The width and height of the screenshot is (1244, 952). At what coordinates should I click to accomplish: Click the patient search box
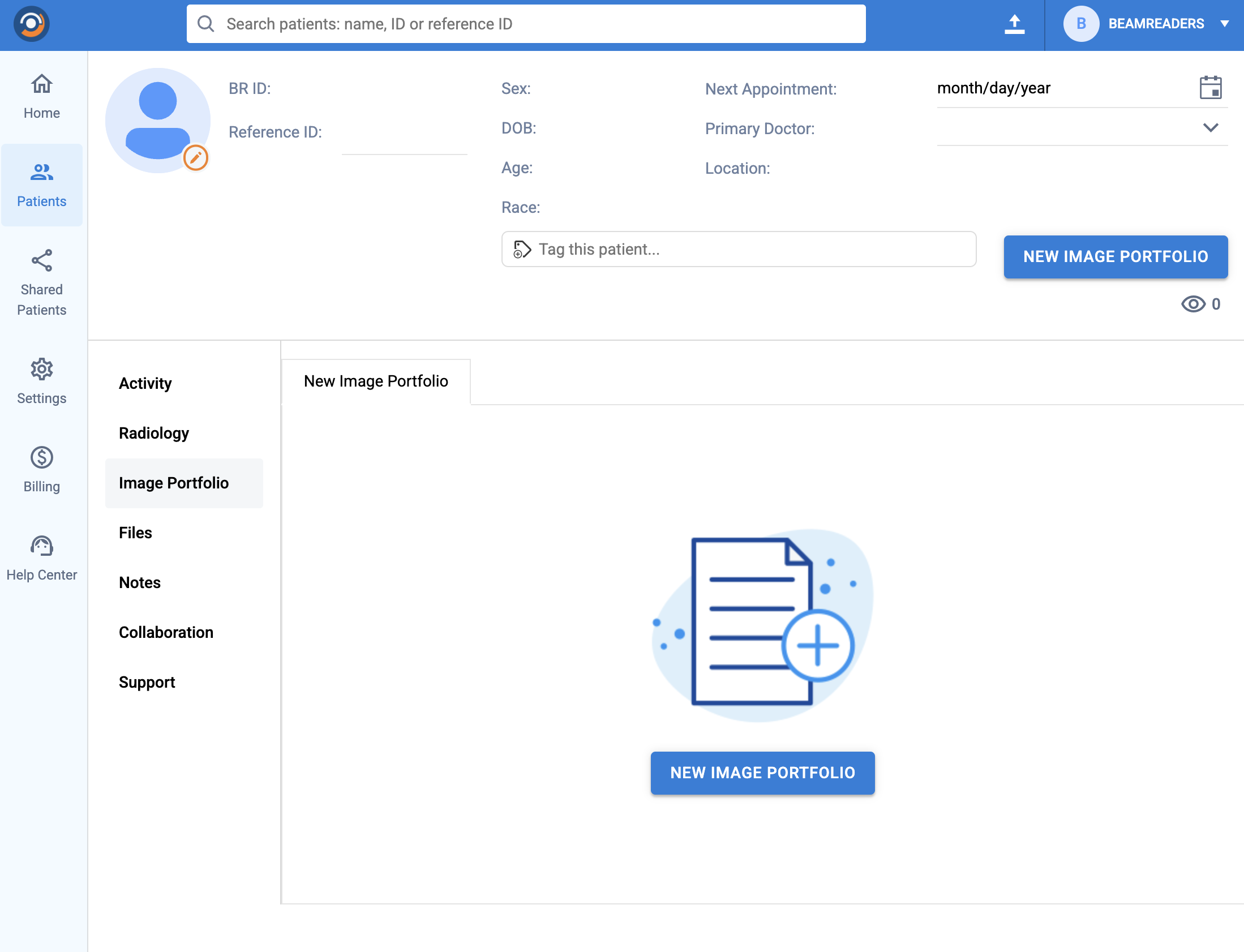pos(526,24)
